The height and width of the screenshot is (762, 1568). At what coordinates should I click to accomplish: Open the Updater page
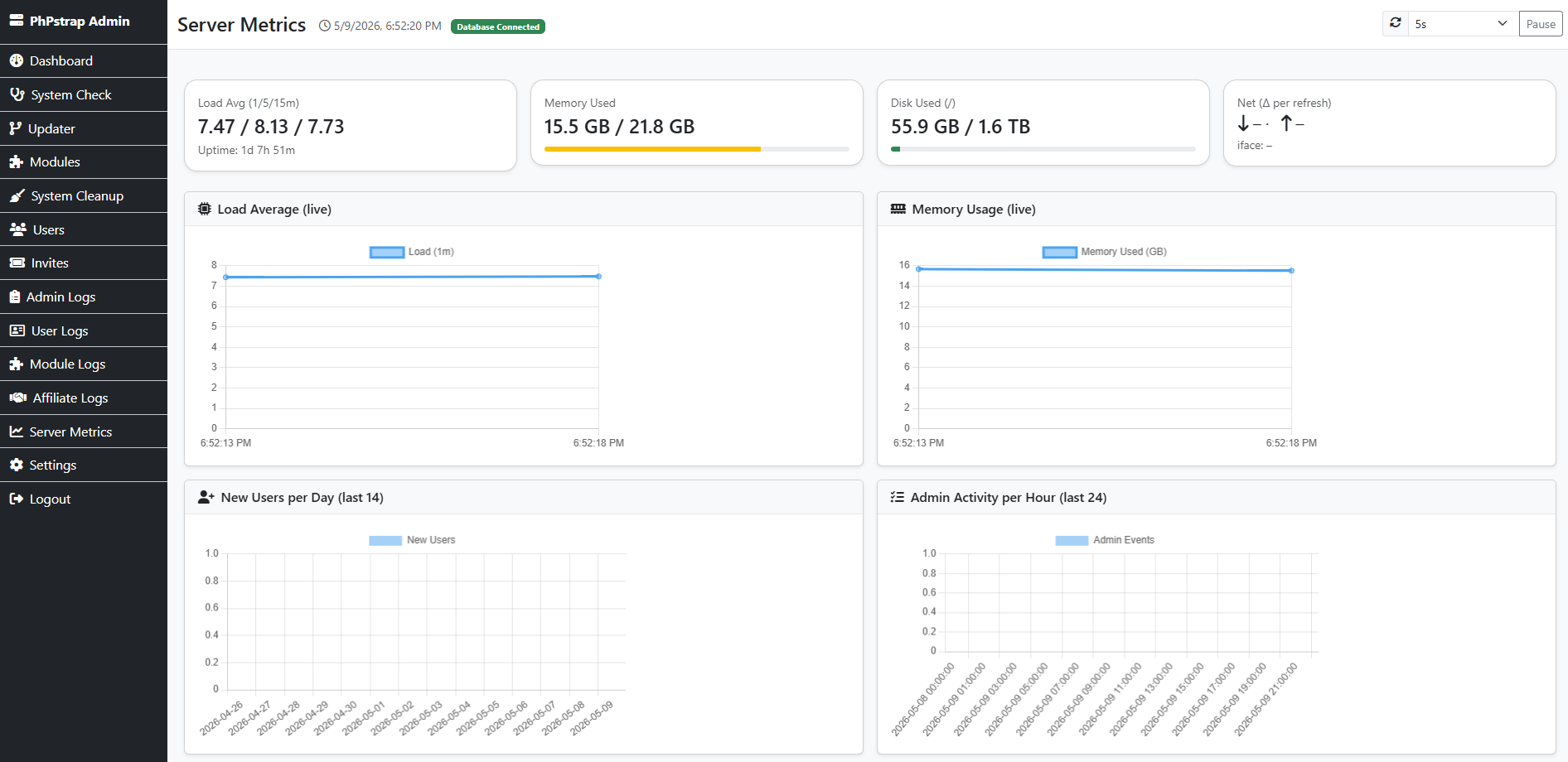pyautogui.click(x=84, y=128)
